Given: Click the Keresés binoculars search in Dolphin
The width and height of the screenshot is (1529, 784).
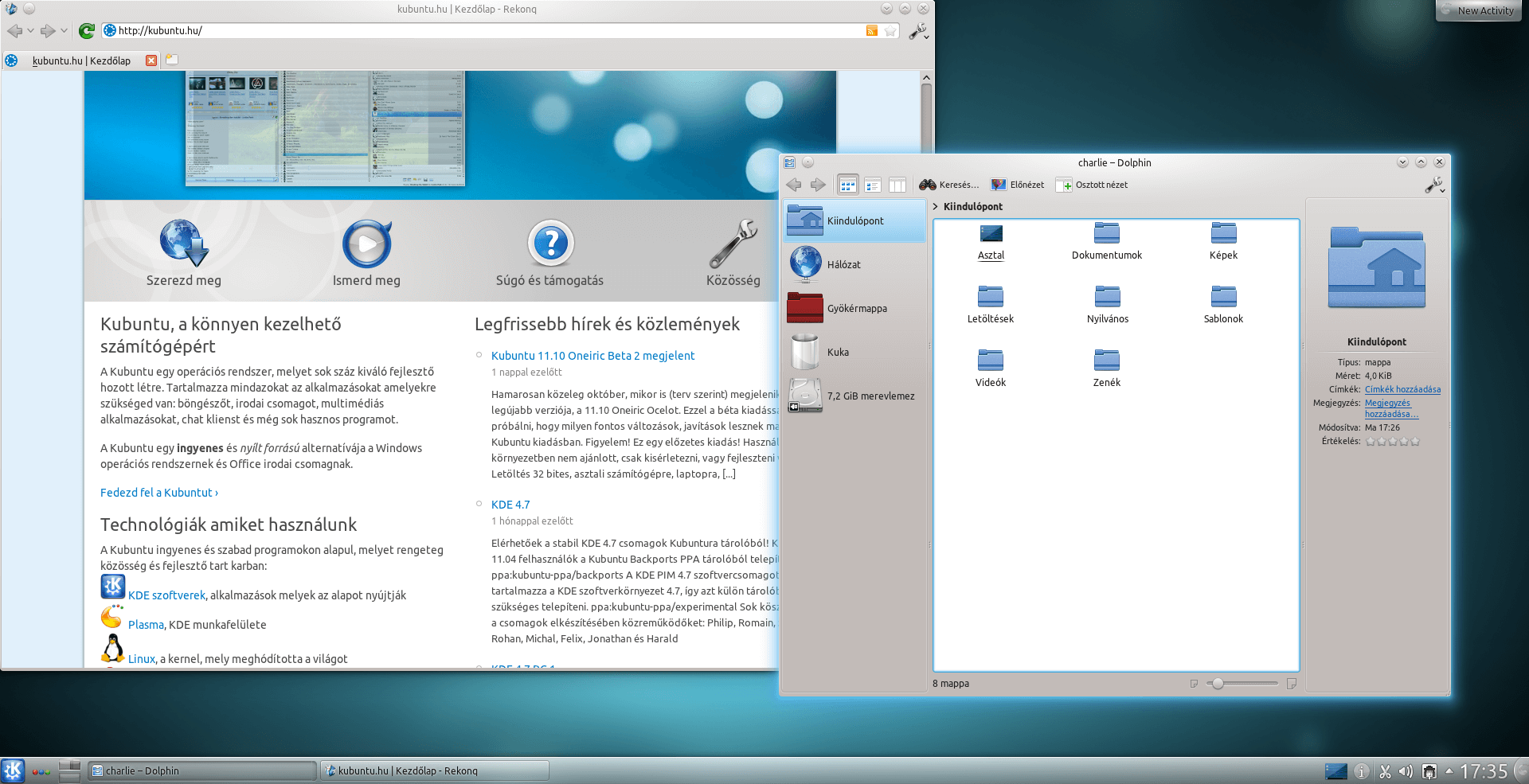Looking at the screenshot, I should [948, 185].
